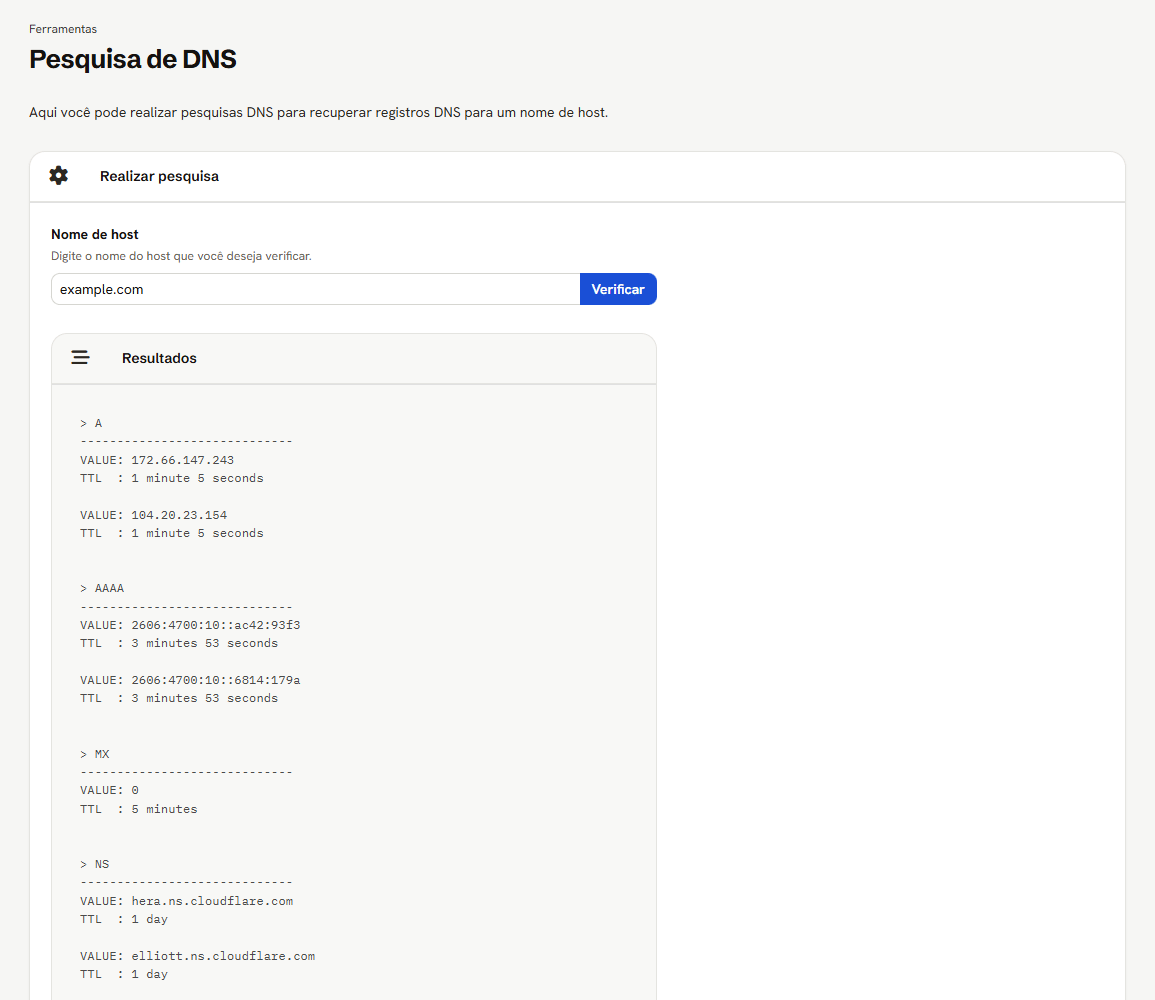1155x1000 pixels.
Task: Select elliott.ns.cloudflare.com nameserver value
Action: 223,957
